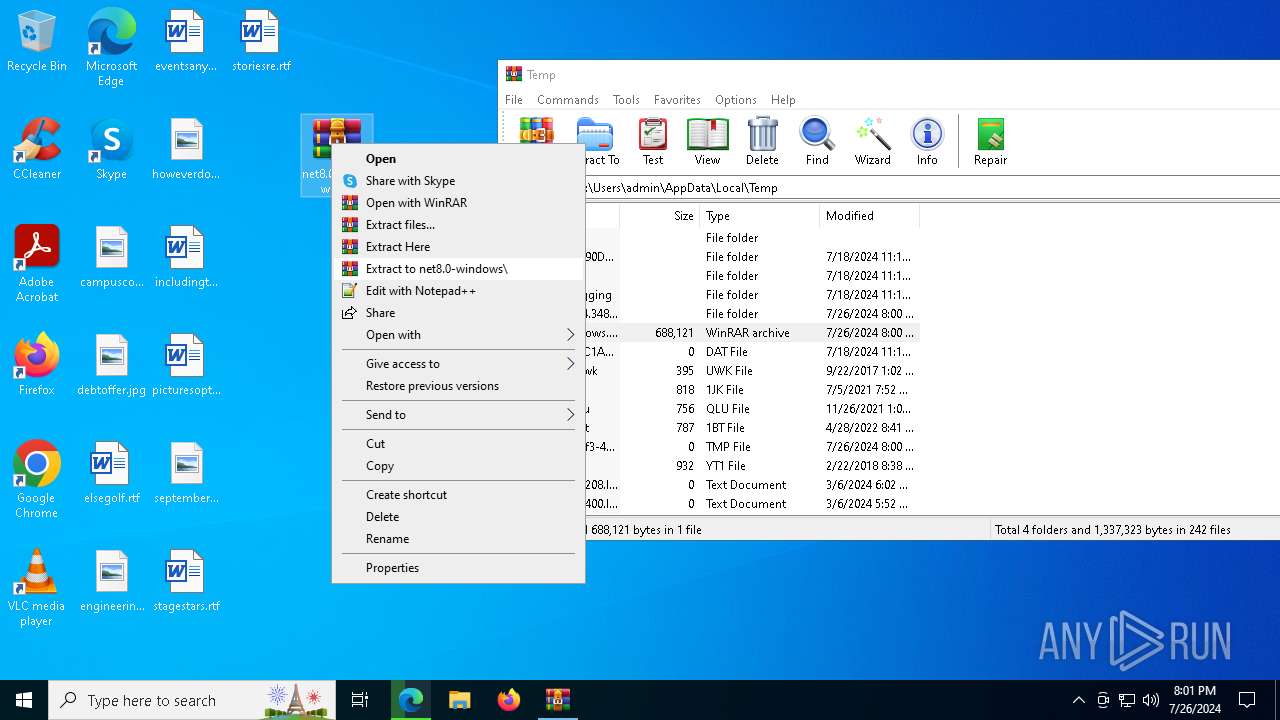Select the stagestars.rtf desktop file

pyautogui.click(x=186, y=581)
